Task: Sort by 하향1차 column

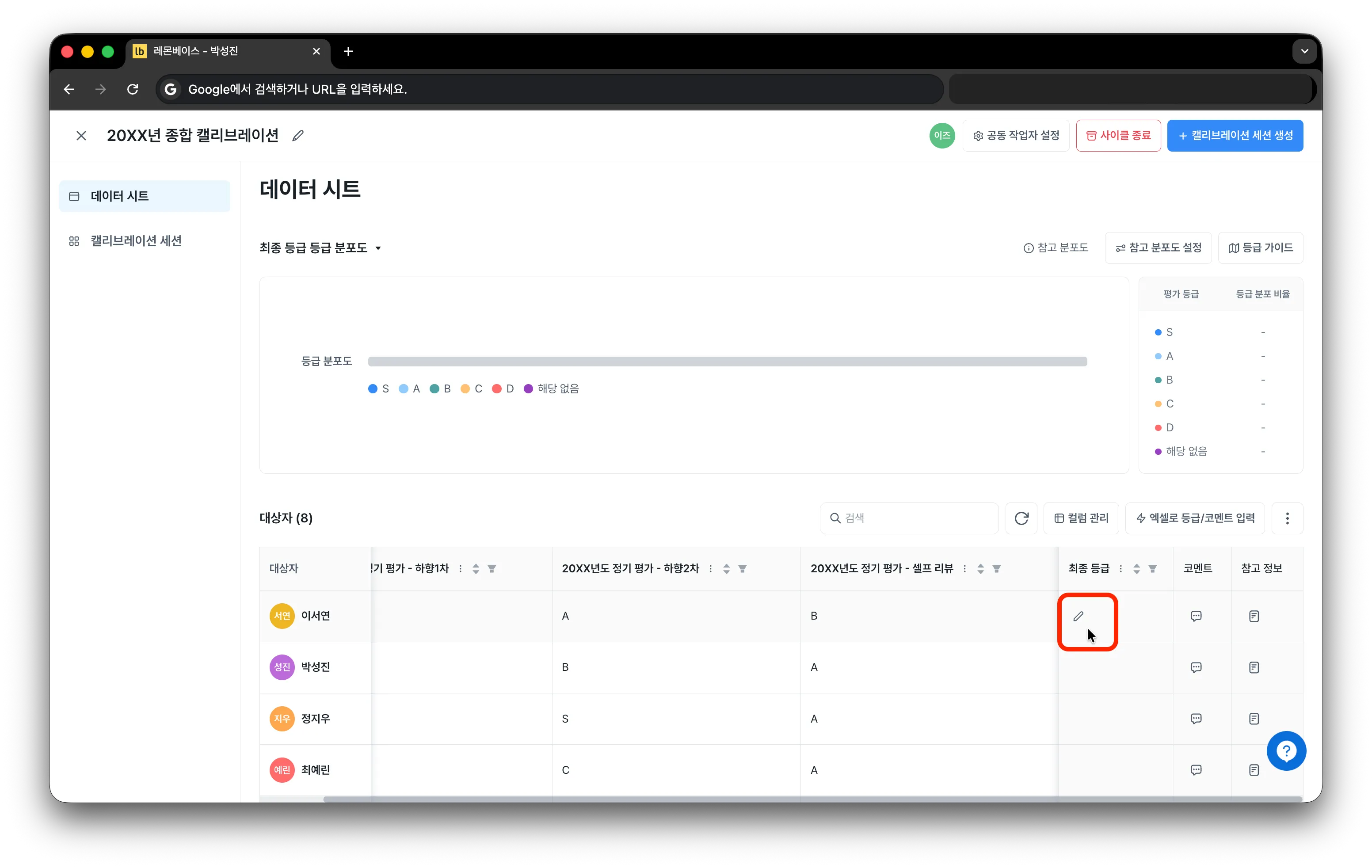Action: tap(476, 568)
